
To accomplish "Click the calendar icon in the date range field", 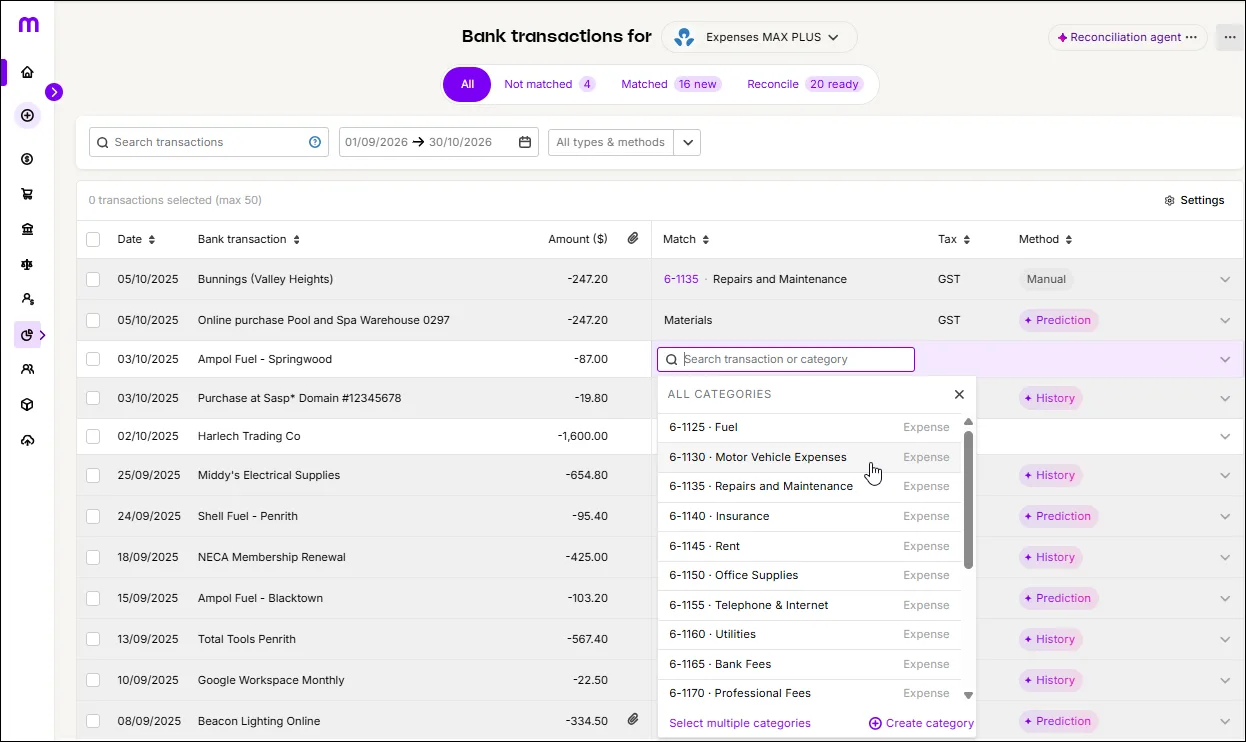I will 524,142.
